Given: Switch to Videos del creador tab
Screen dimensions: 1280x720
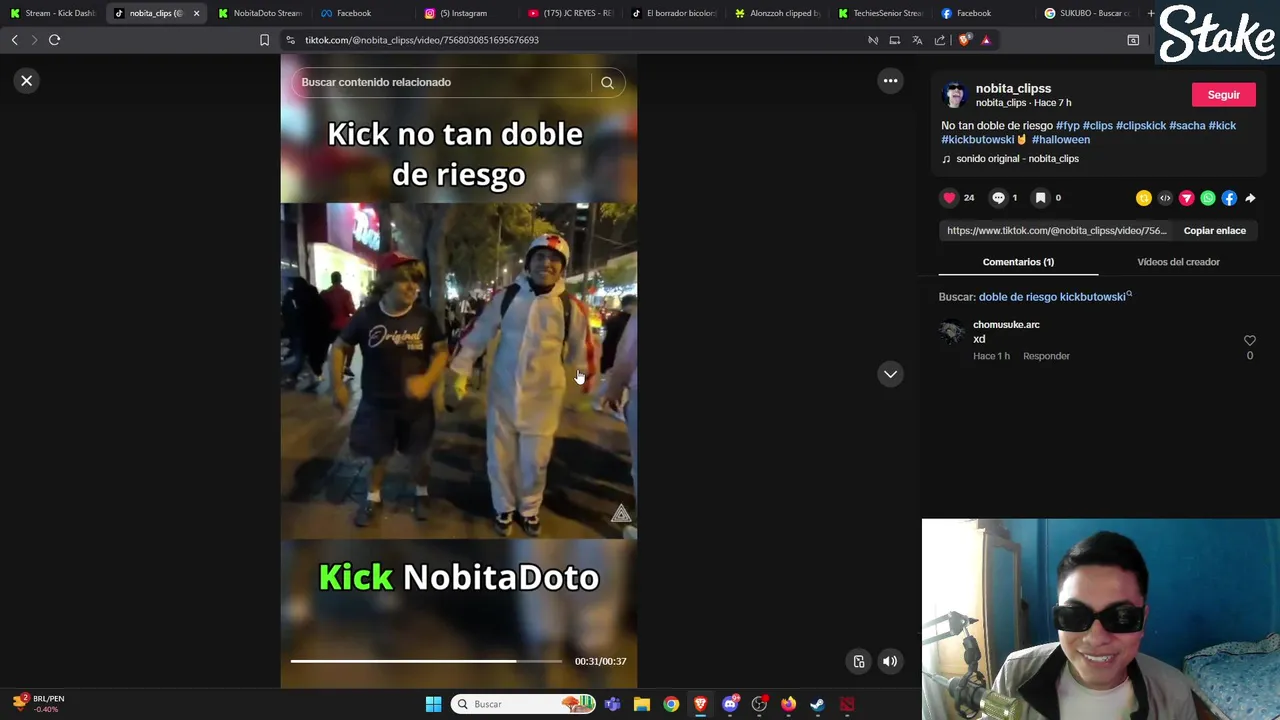Looking at the screenshot, I should pyautogui.click(x=1178, y=262).
